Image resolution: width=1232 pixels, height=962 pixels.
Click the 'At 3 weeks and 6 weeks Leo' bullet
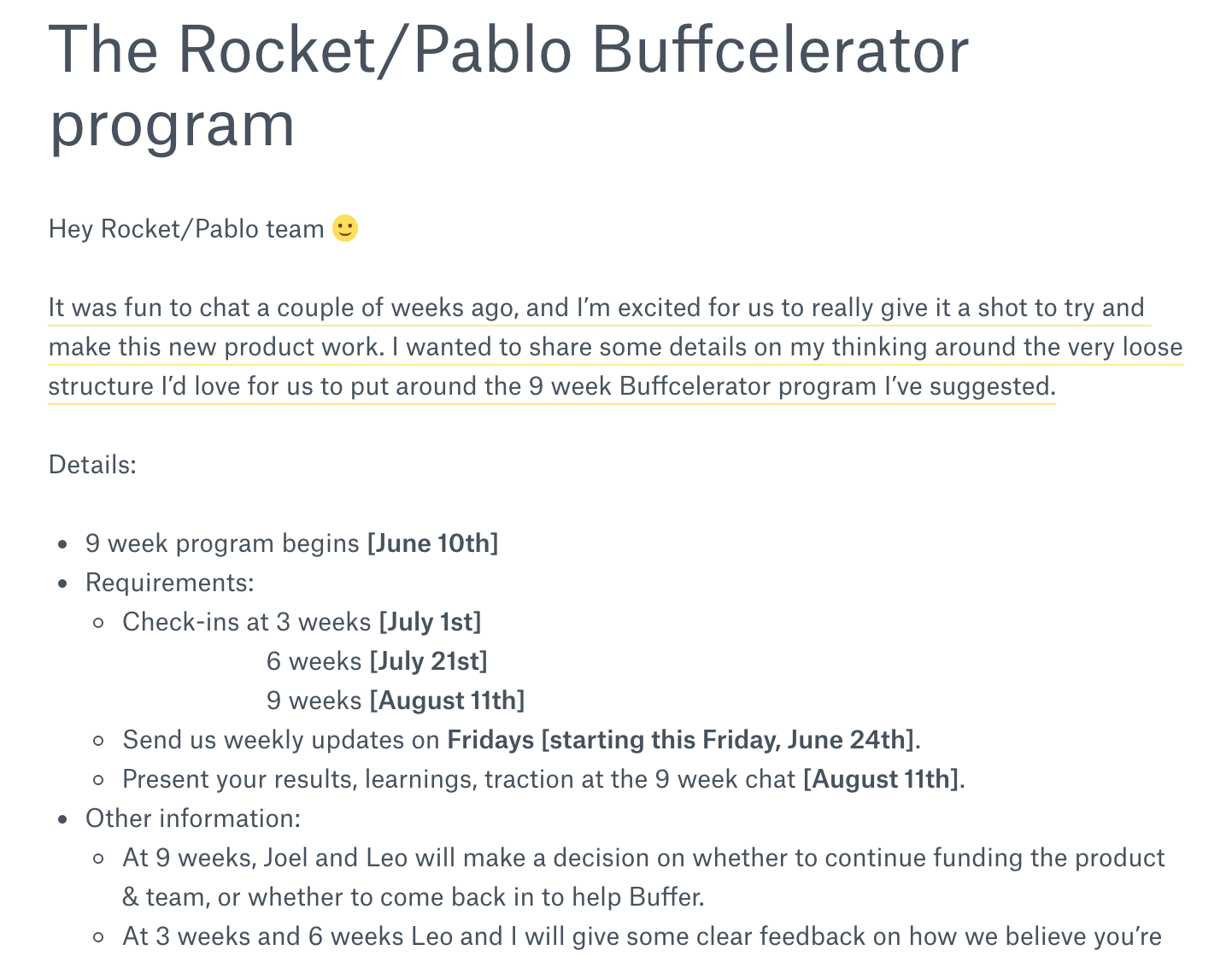click(642, 936)
